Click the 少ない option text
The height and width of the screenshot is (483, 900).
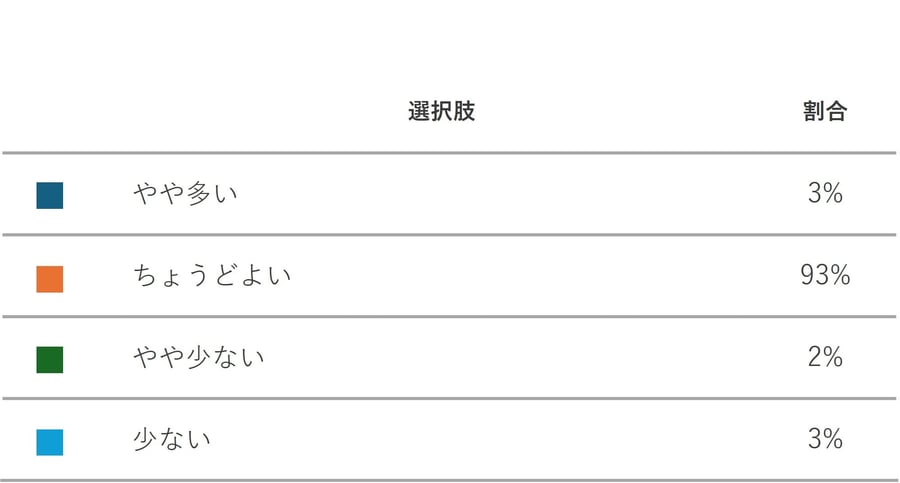pyautogui.click(x=172, y=440)
